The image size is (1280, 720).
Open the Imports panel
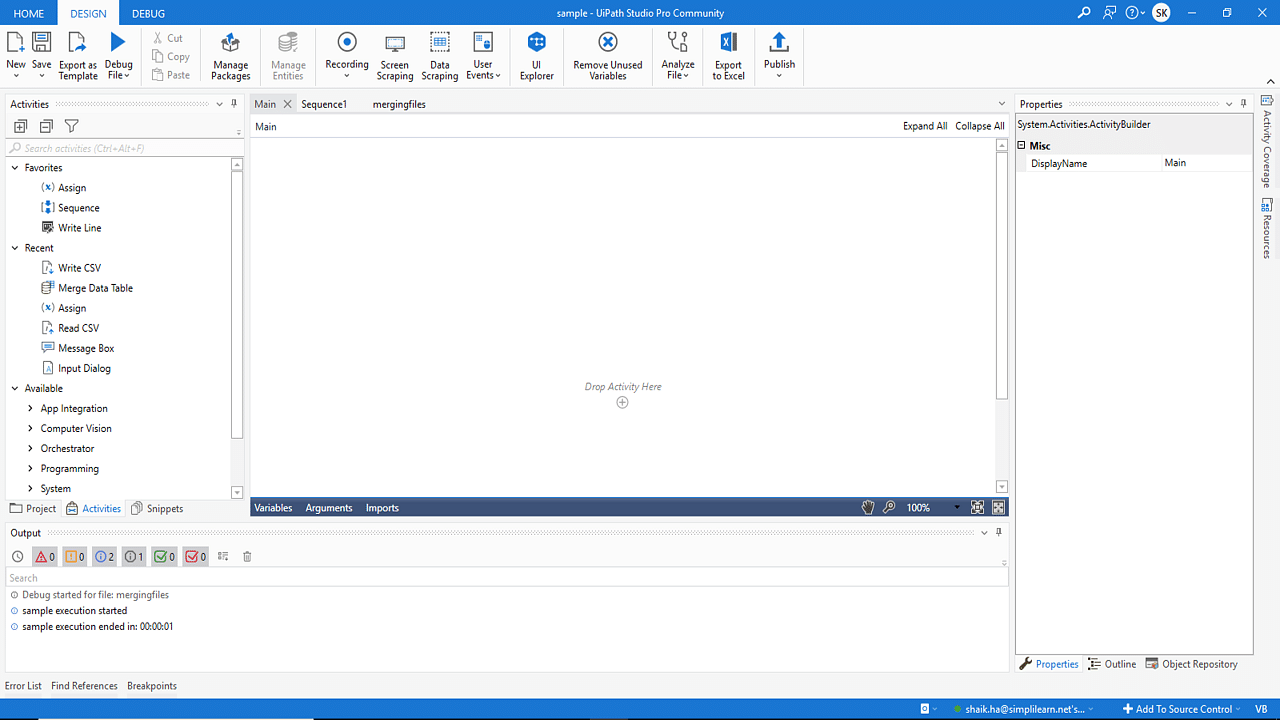click(382, 508)
